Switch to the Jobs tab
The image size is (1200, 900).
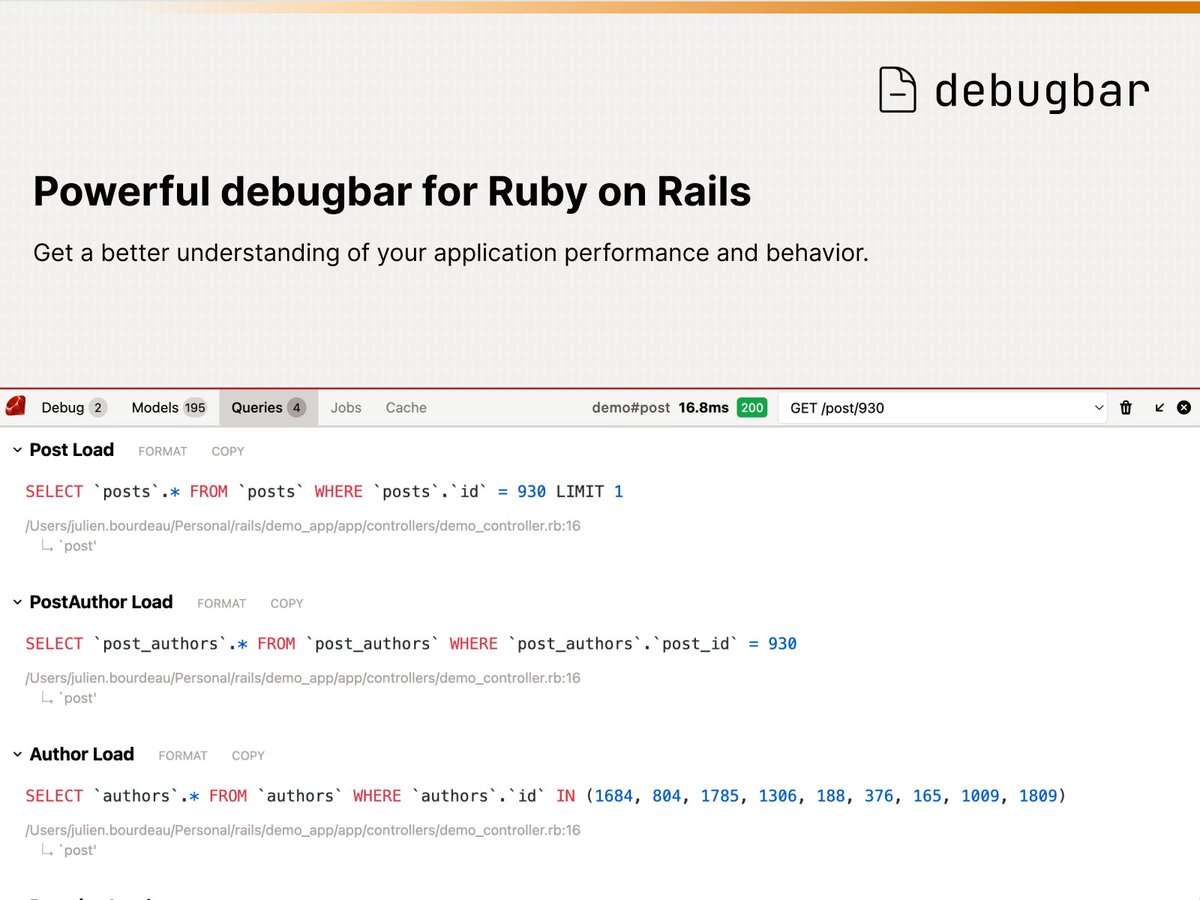pyautogui.click(x=346, y=407)
